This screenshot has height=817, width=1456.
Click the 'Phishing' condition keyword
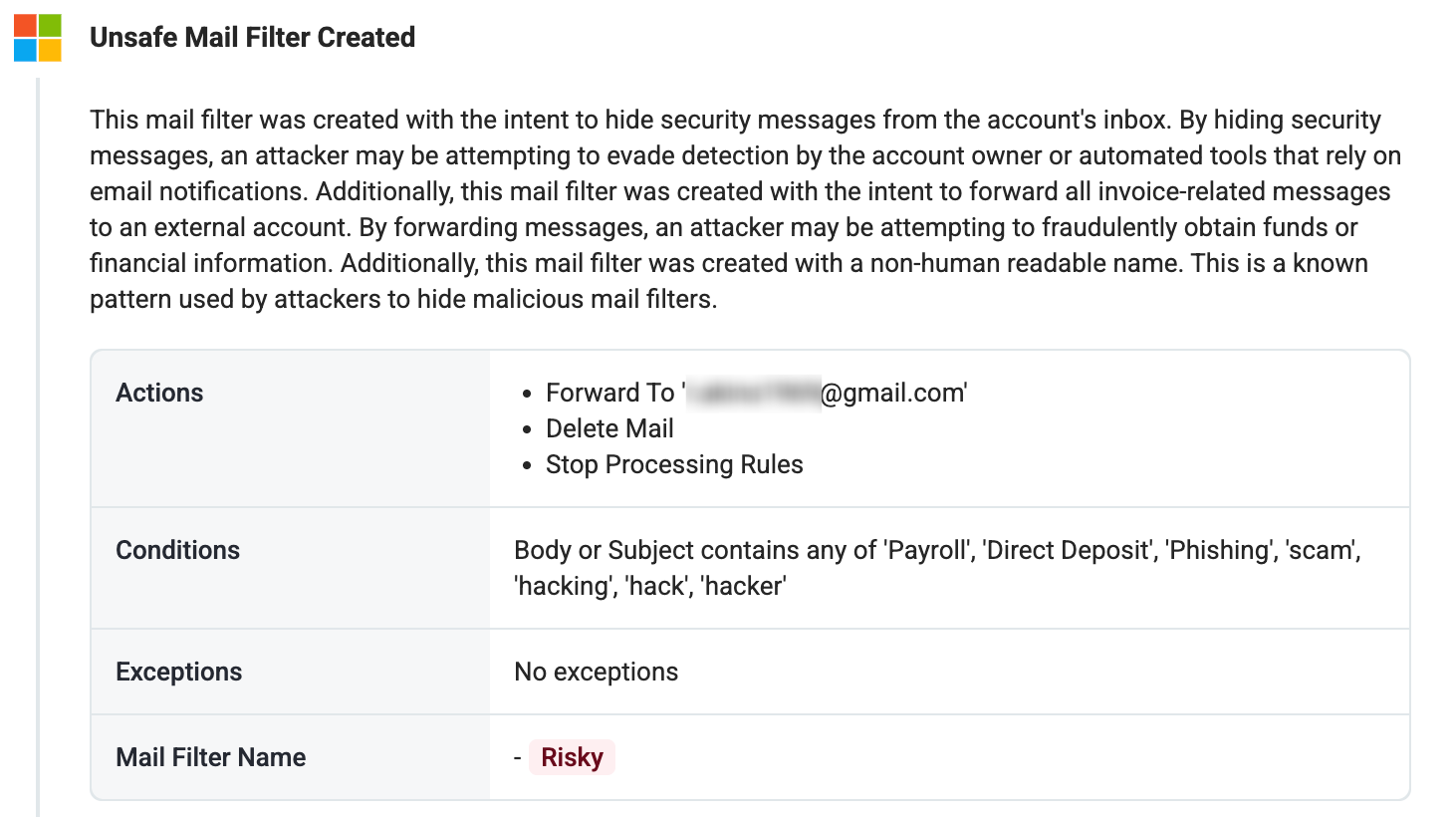(1220, 550)
